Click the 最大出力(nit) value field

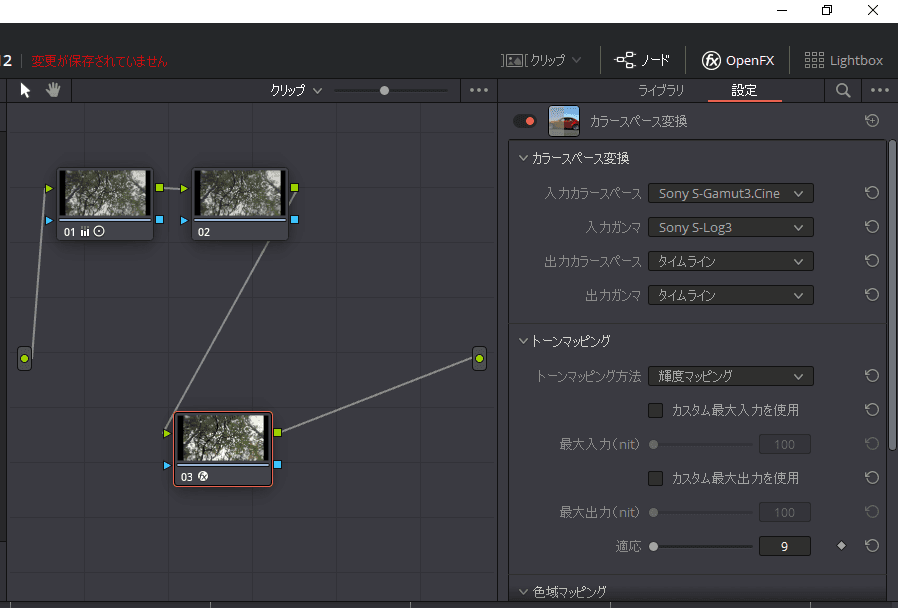(785, 512)
